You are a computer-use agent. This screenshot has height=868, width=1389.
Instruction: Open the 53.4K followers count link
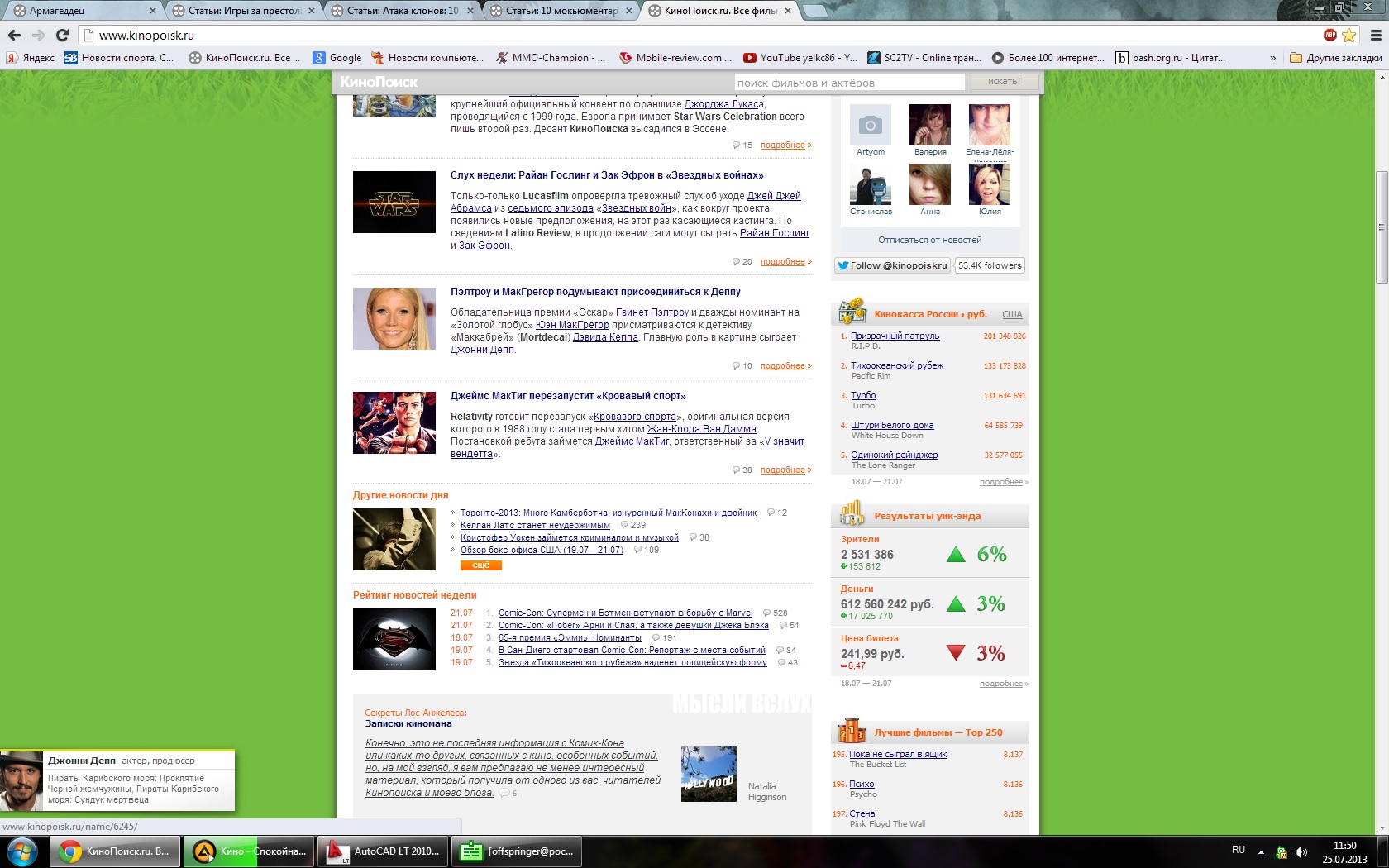click(990, 265)
